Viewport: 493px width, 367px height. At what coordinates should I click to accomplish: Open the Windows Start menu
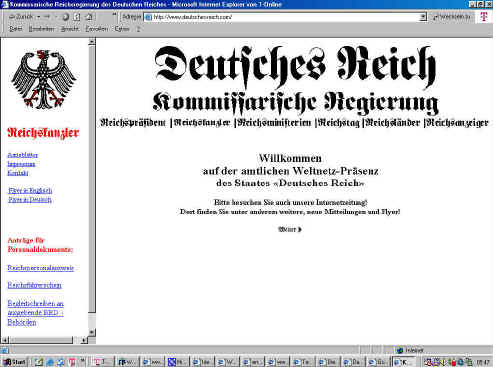pos(15,362)
